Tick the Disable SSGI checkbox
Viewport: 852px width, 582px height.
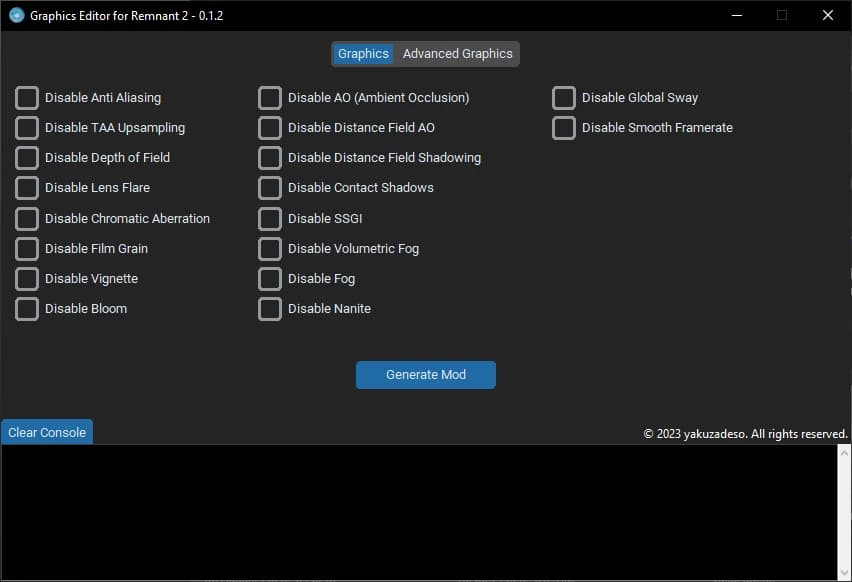tap(270, 218)
